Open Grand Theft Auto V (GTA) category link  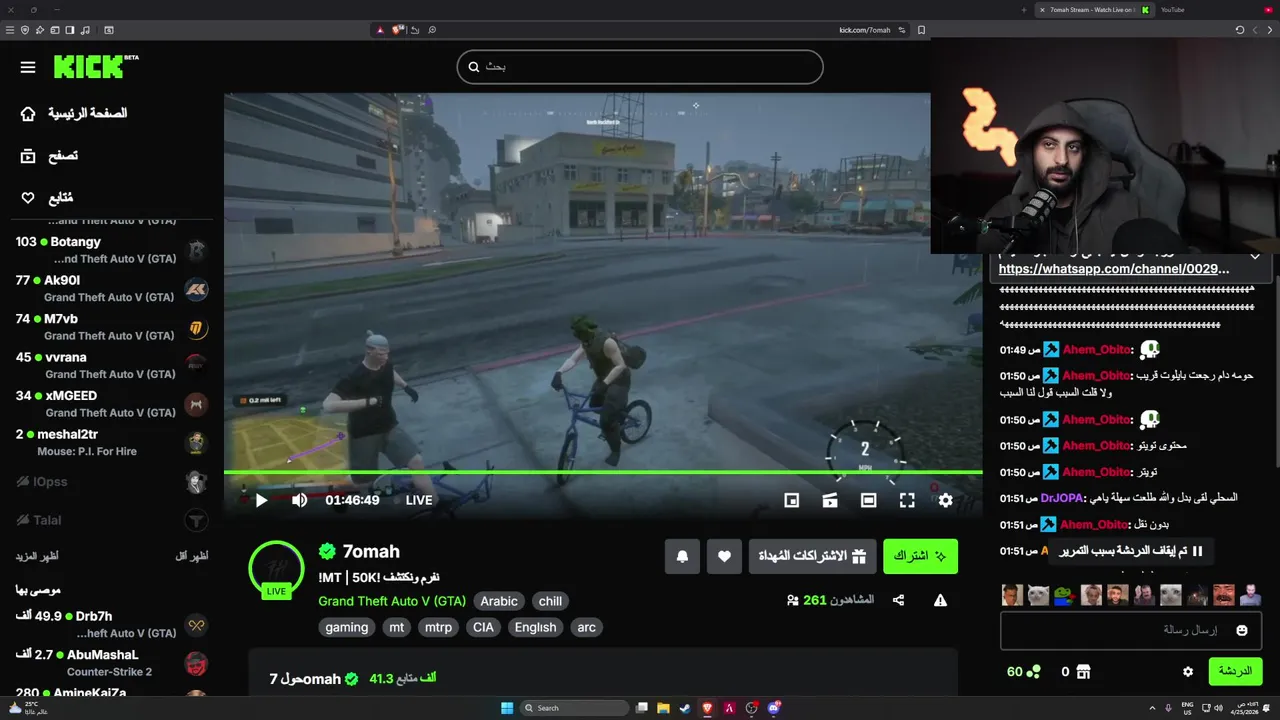[x=392, y=601]
